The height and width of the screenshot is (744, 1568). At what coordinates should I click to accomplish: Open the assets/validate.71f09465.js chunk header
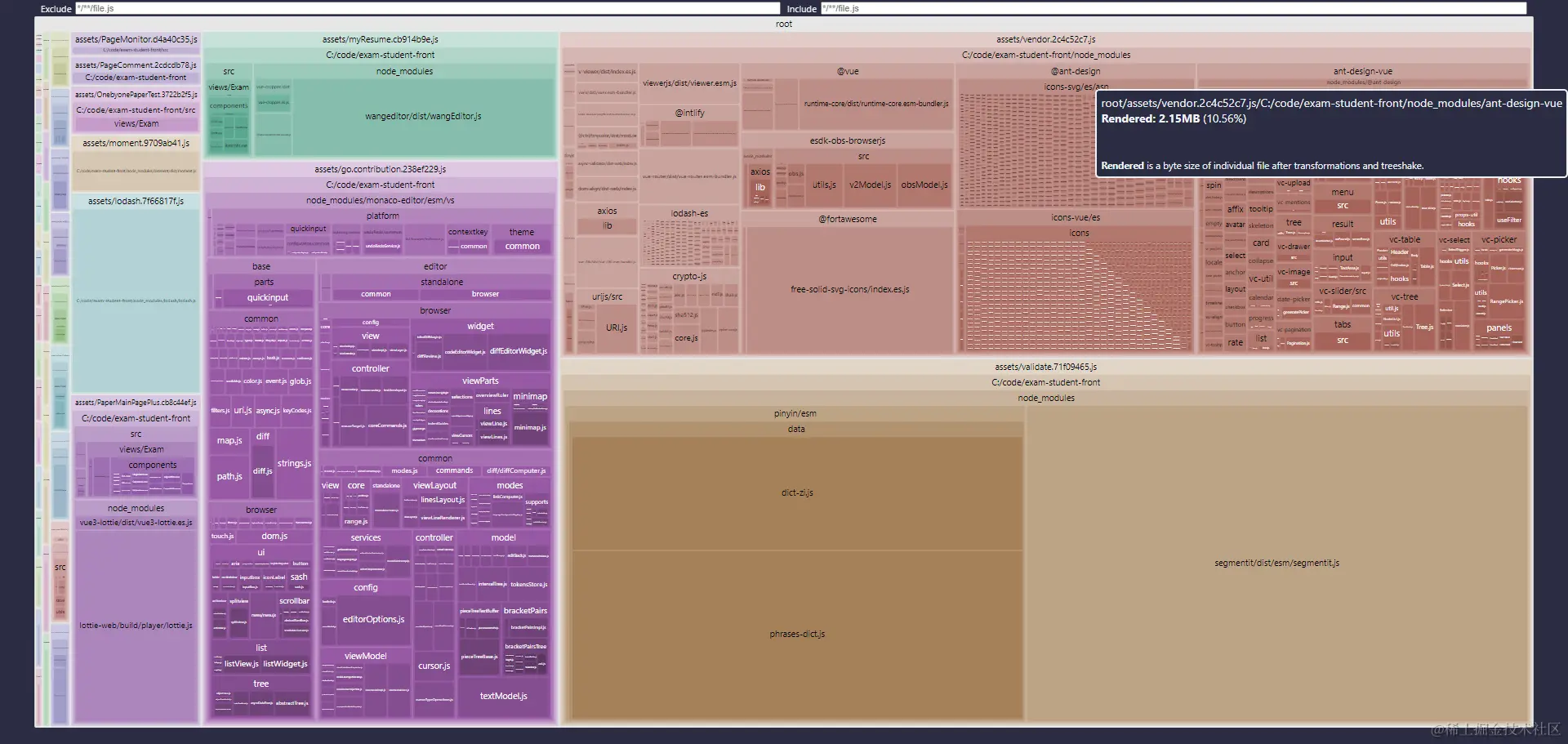[1045, 367]
